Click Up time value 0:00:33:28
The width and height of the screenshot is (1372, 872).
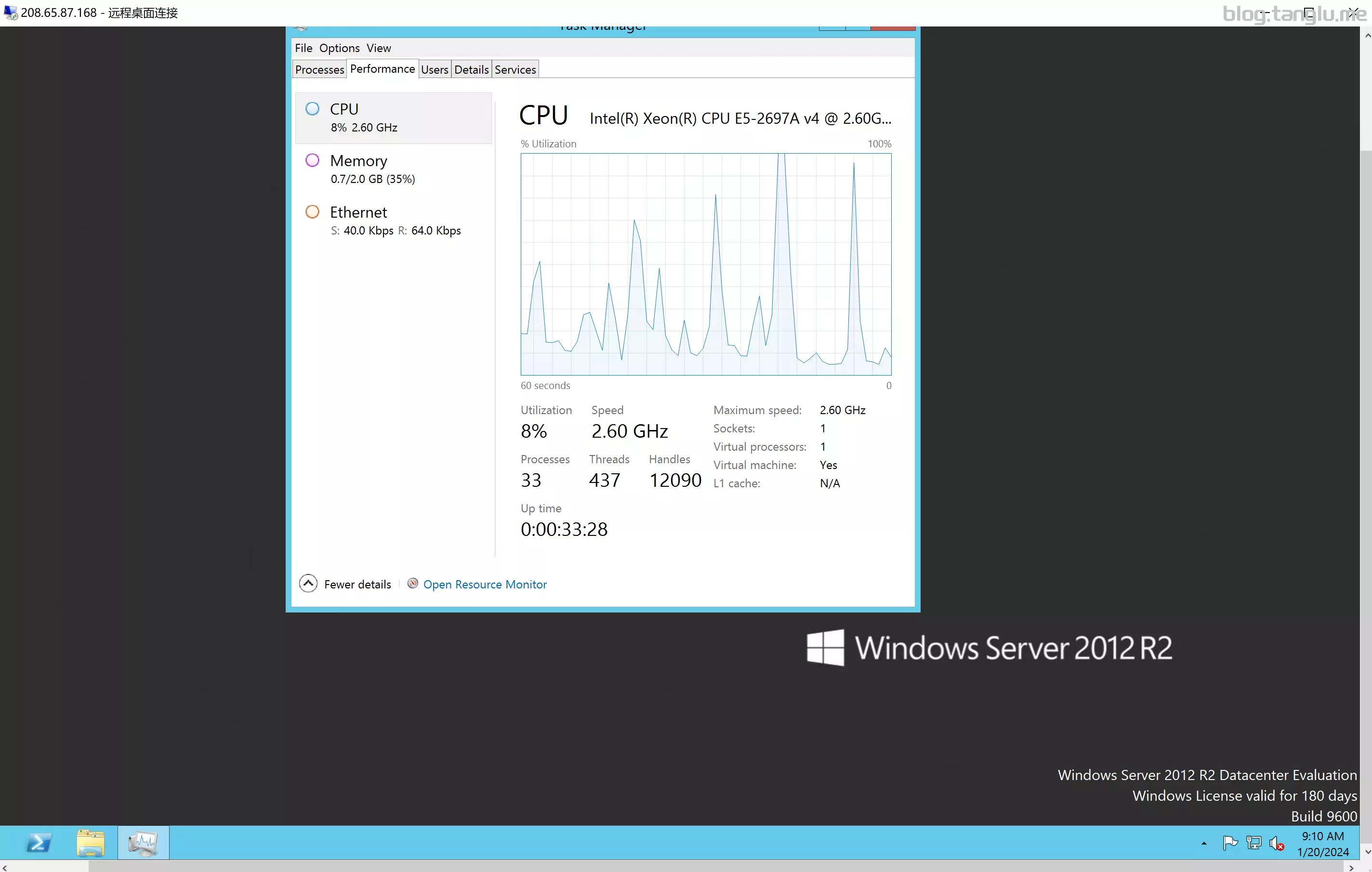click(x=564, y=529)
